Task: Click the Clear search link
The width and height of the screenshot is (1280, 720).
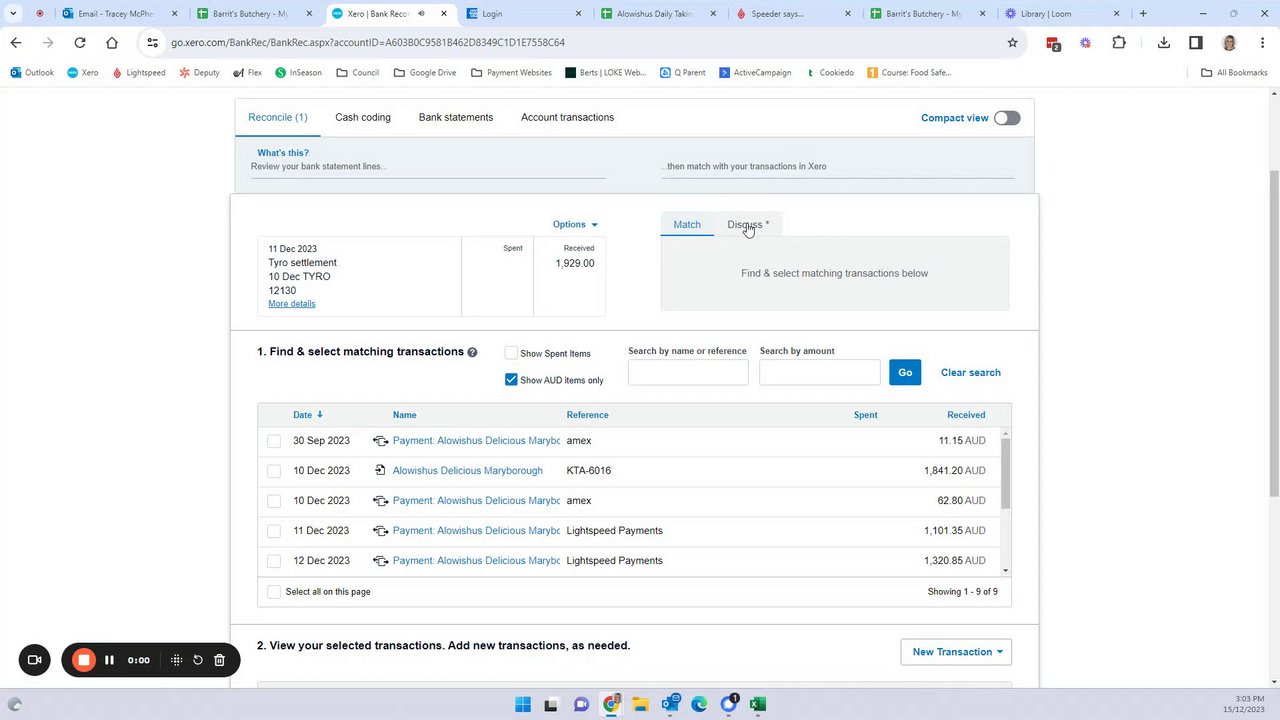Action: [970, 373]
